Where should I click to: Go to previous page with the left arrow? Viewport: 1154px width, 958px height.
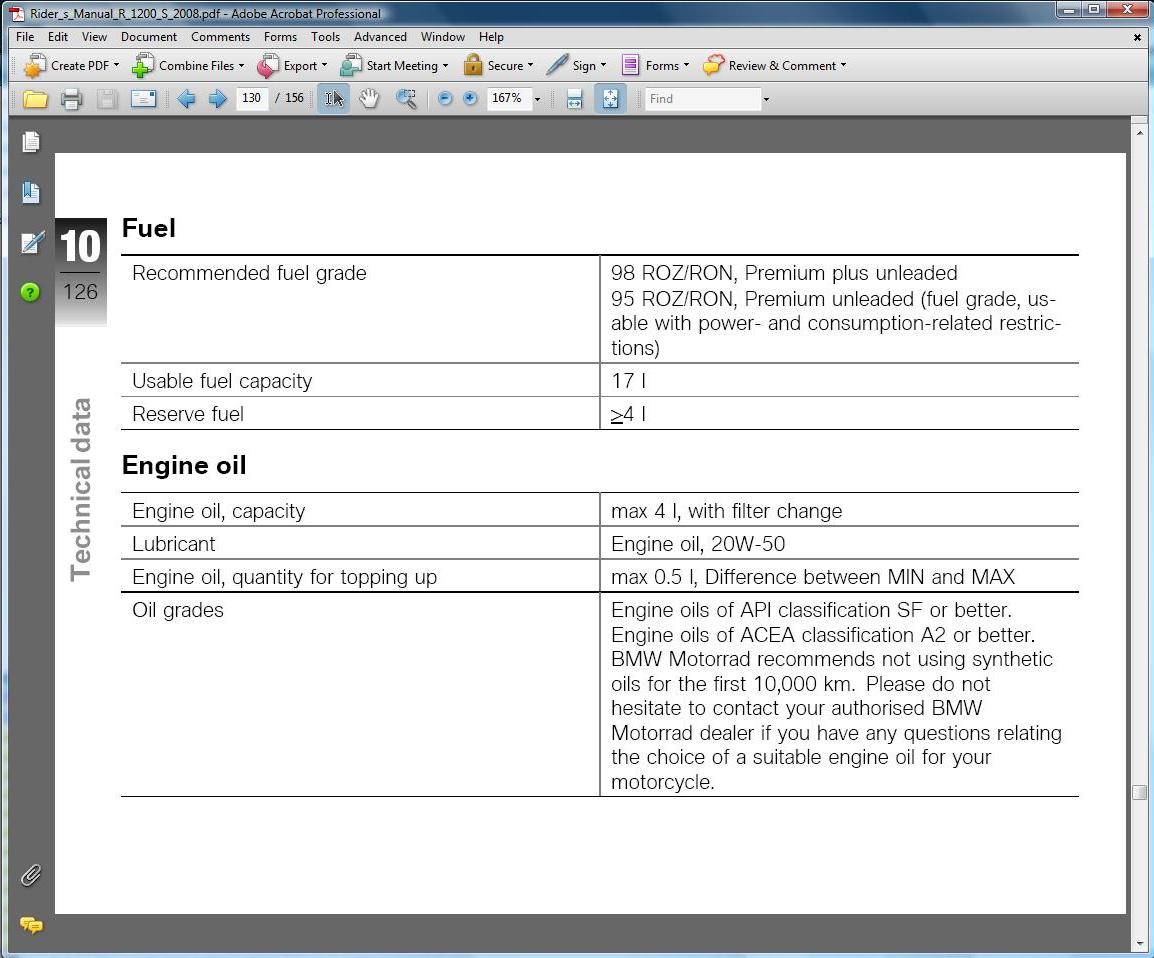coord(186,99)
